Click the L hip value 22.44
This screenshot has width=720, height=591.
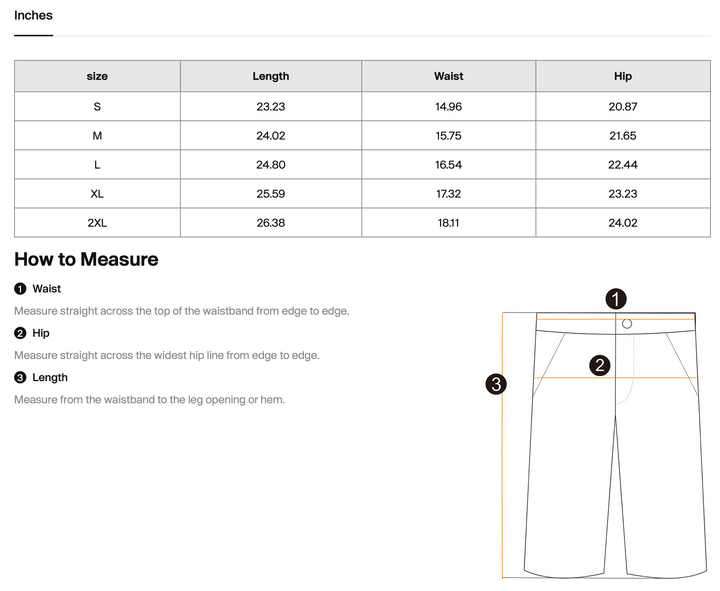point(623,165)
